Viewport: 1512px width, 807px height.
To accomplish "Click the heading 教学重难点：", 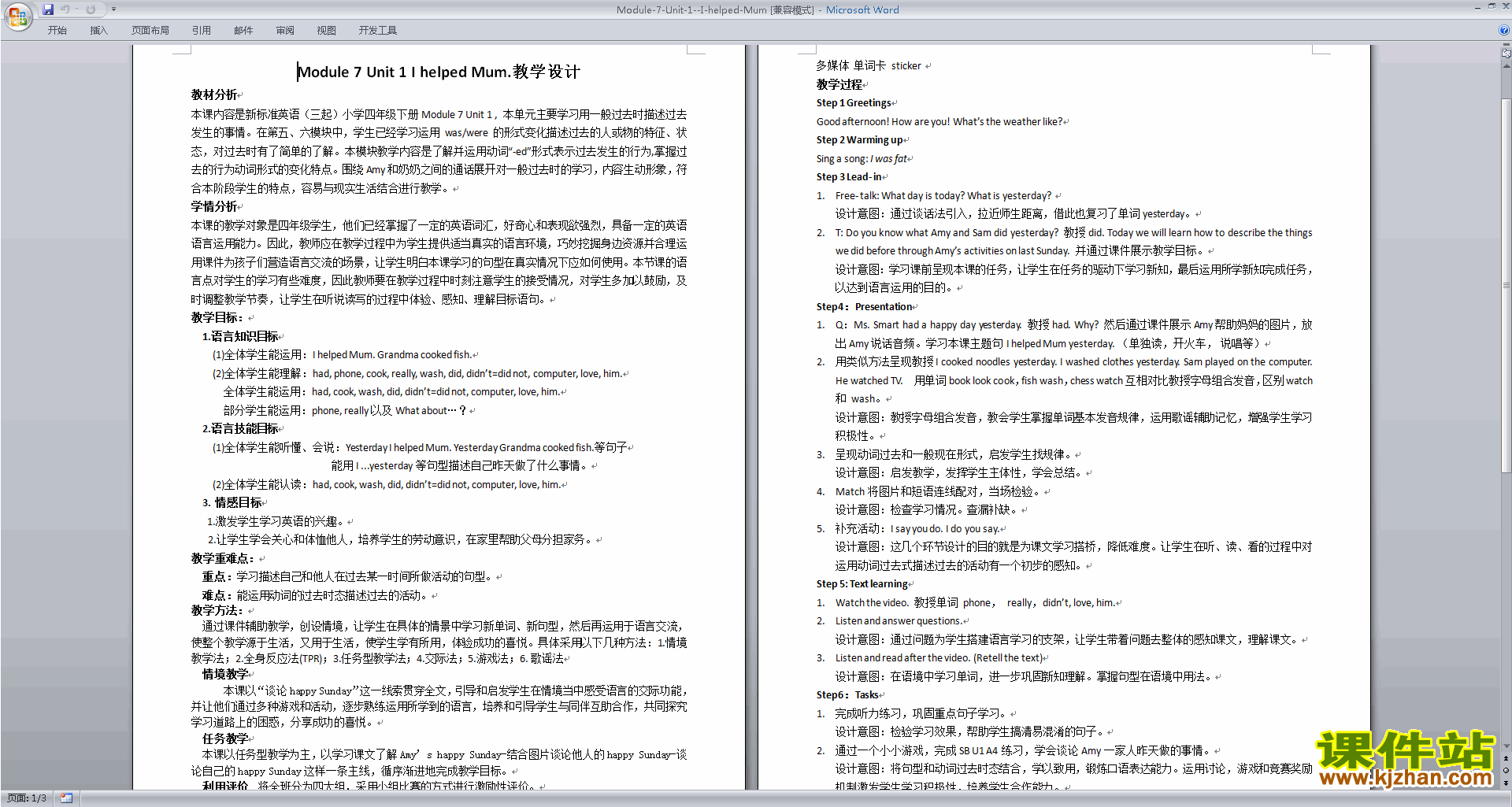I will pyautogui.click(x=223, y=558).
